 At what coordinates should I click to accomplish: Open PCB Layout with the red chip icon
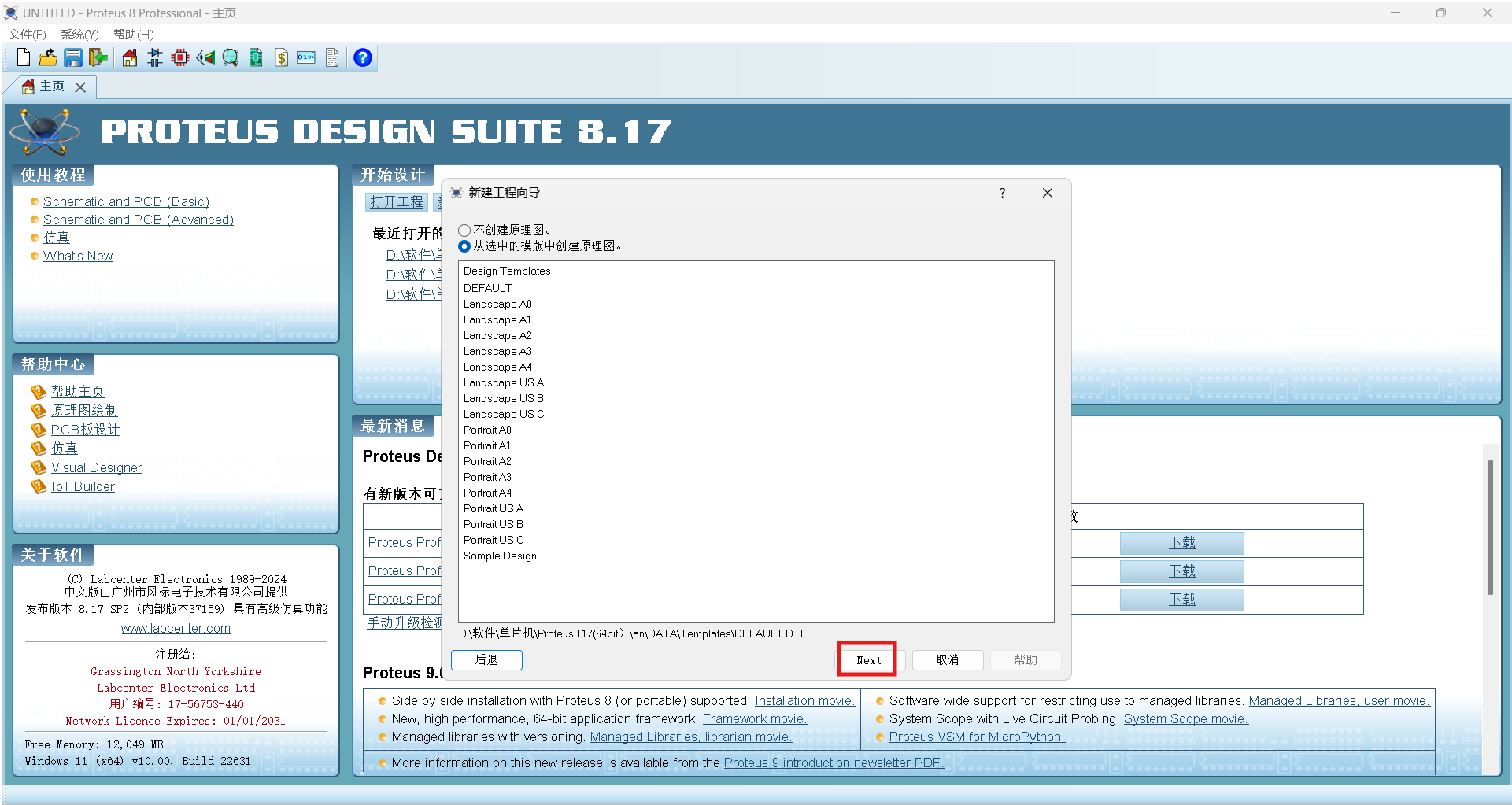click(180, 57)
